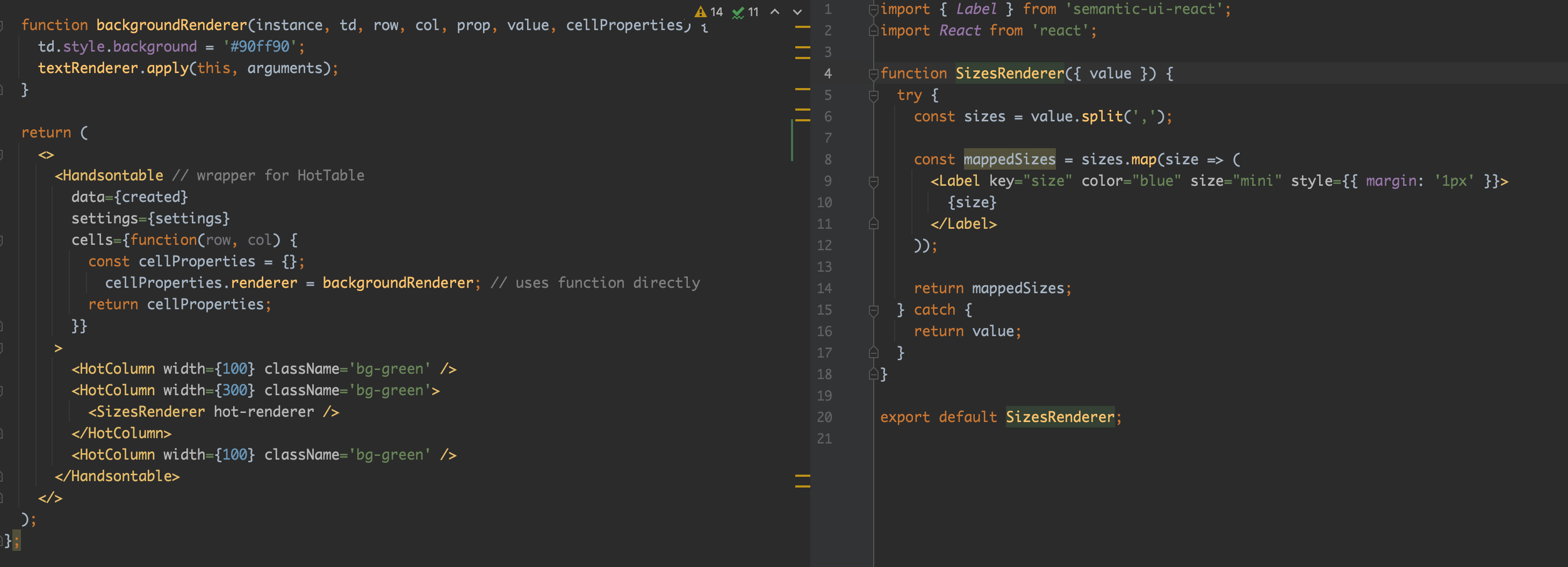Click the green change marker beside the return block
The image size is (1568, 567).
[x=792, y=140]
